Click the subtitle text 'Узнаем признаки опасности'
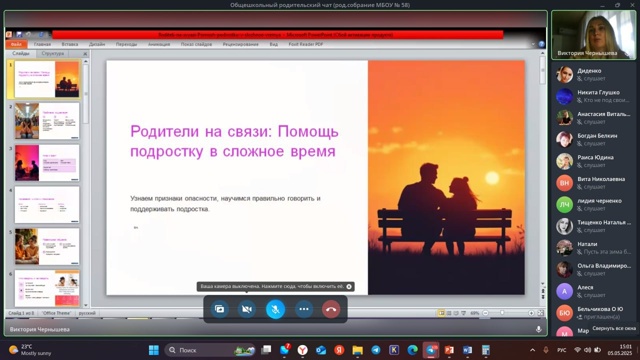640x360 pixels. coord(225,203)
